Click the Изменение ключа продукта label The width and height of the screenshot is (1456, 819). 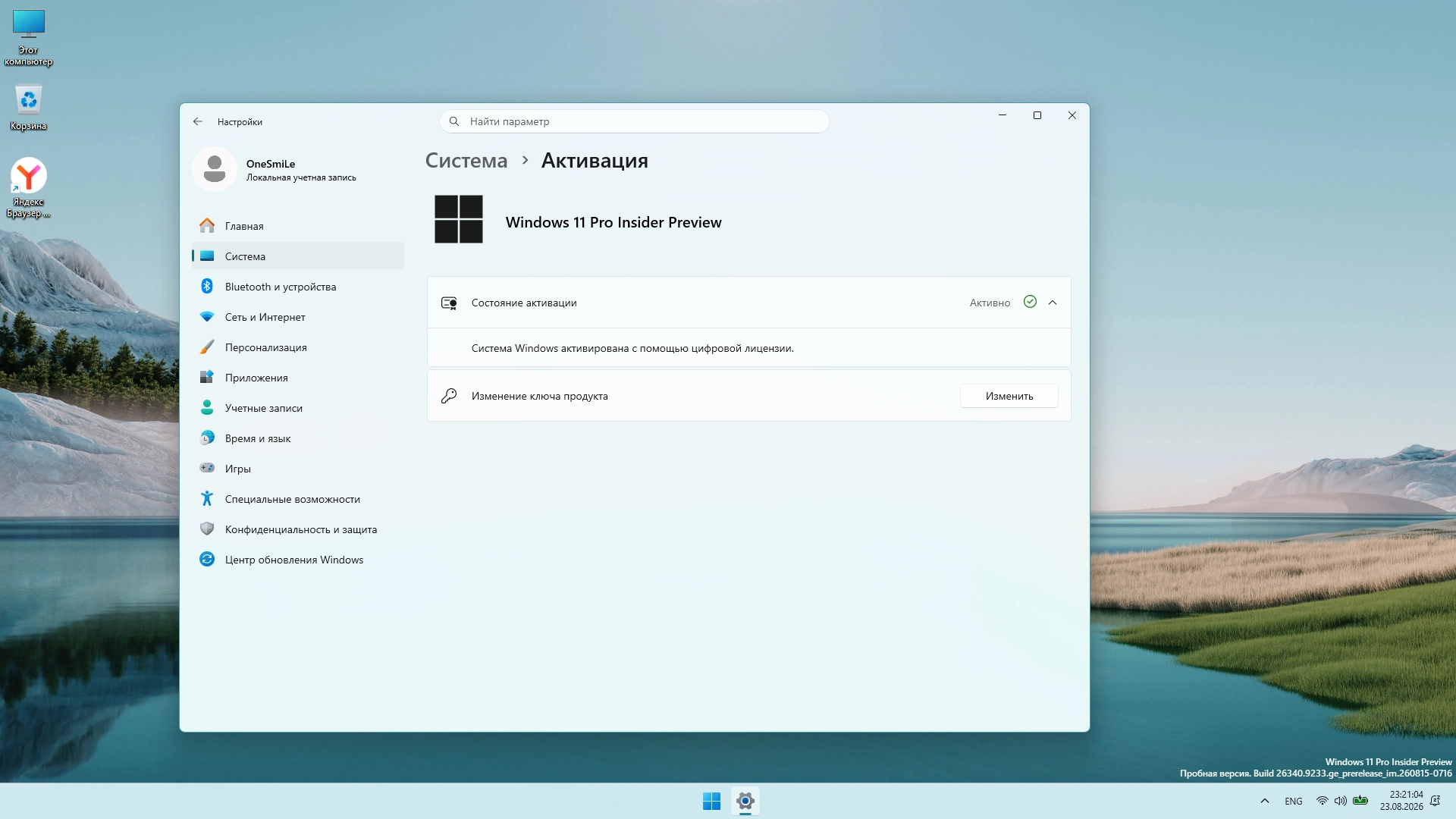point(540,396)
